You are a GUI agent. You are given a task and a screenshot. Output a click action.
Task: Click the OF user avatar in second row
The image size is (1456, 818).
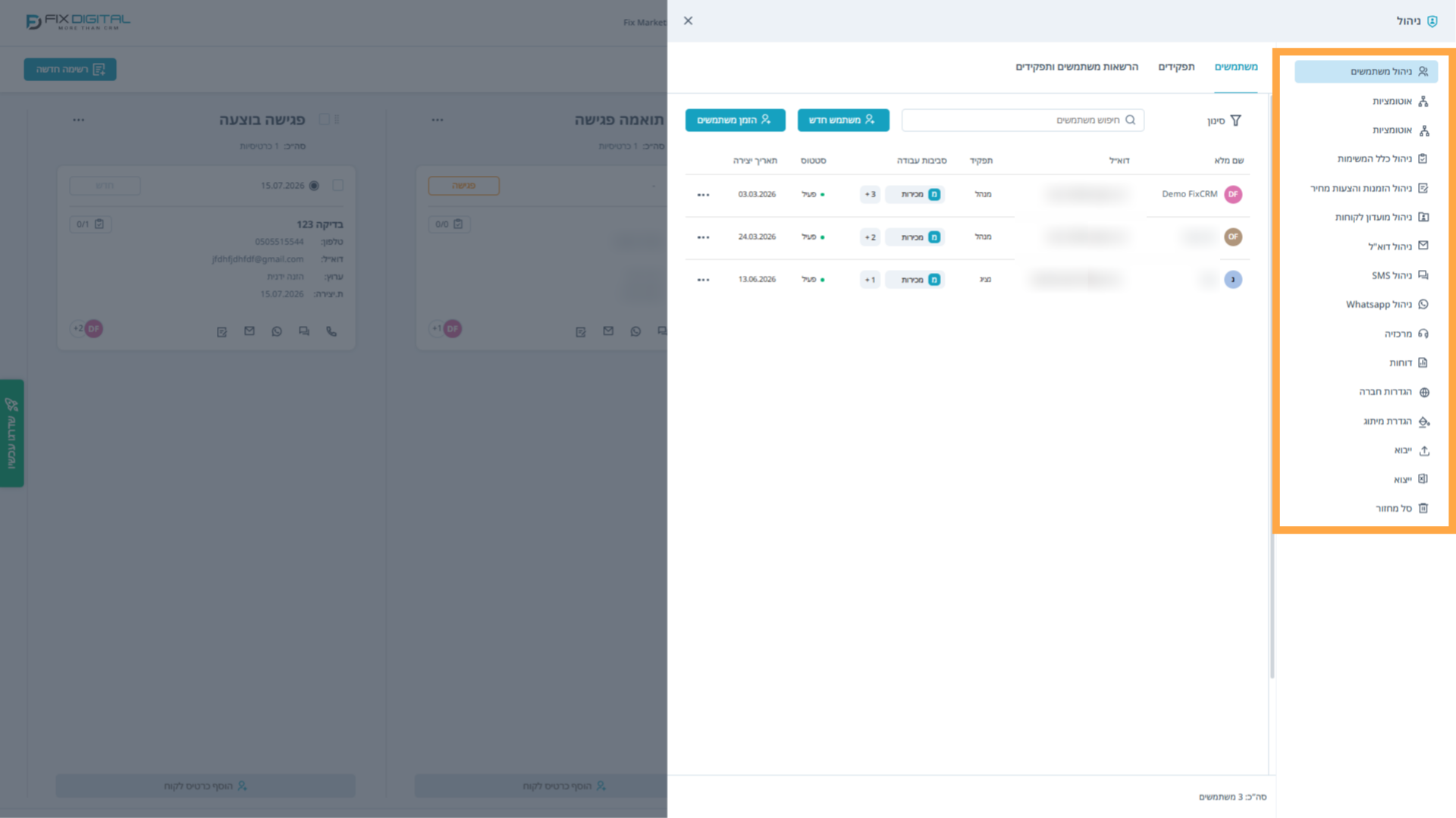1233,237
